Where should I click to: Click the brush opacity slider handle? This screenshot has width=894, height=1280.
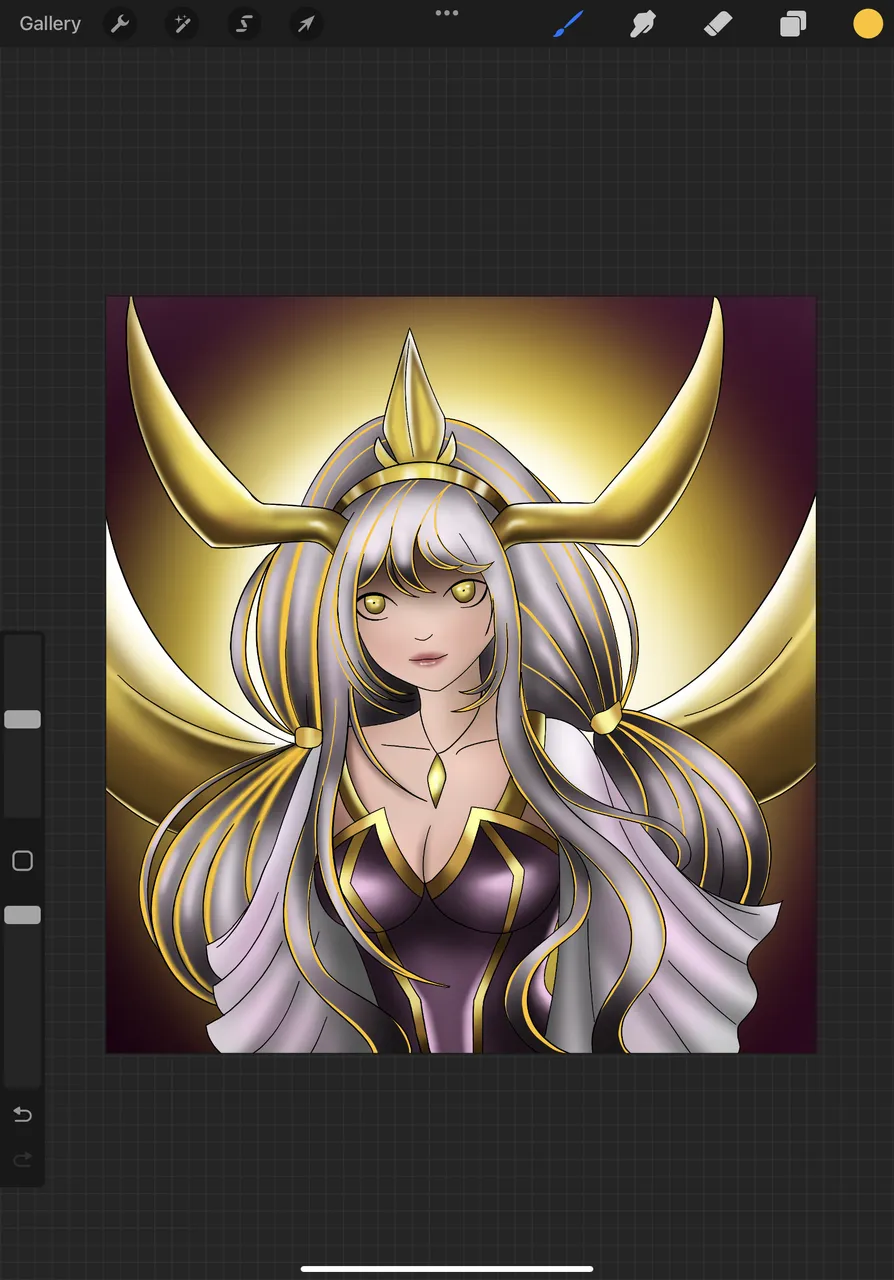22,915
